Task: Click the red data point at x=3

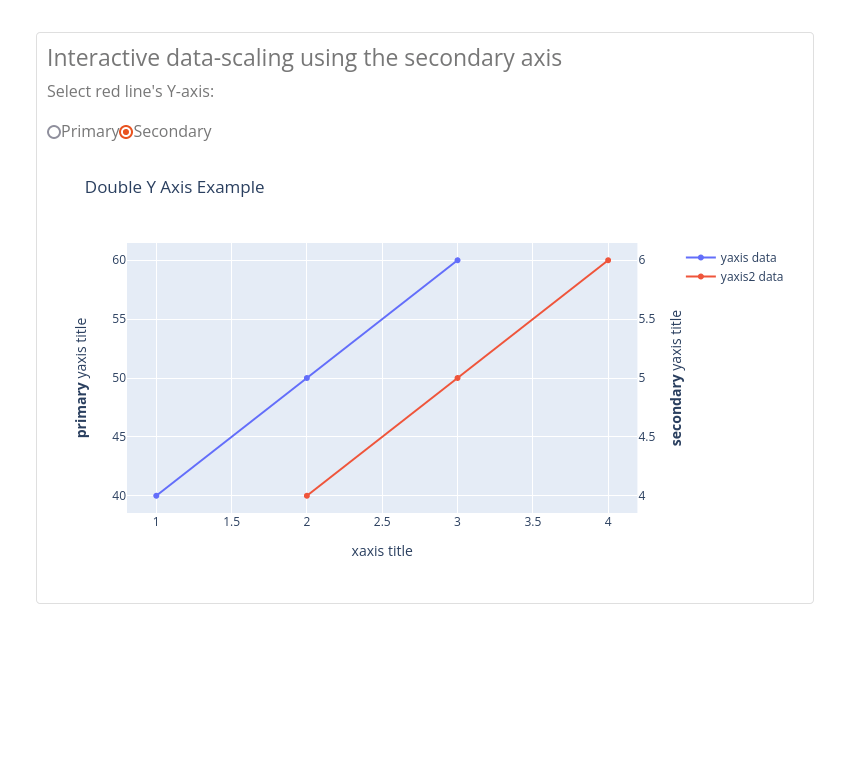Action: tap(458, 378)
